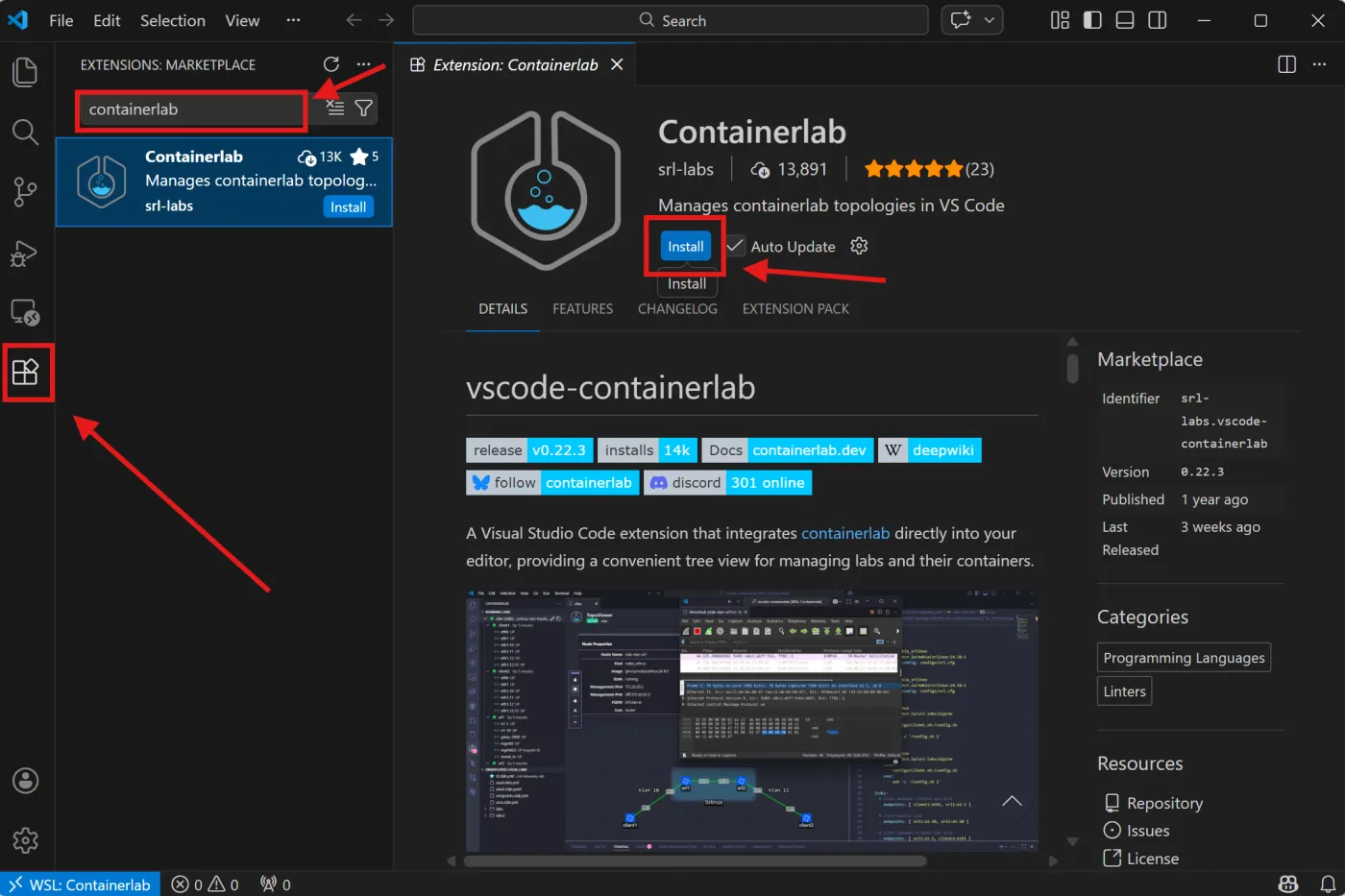The image size is (1345, 896).
Task: Refresh the extensions list
Action: [330, 64]
